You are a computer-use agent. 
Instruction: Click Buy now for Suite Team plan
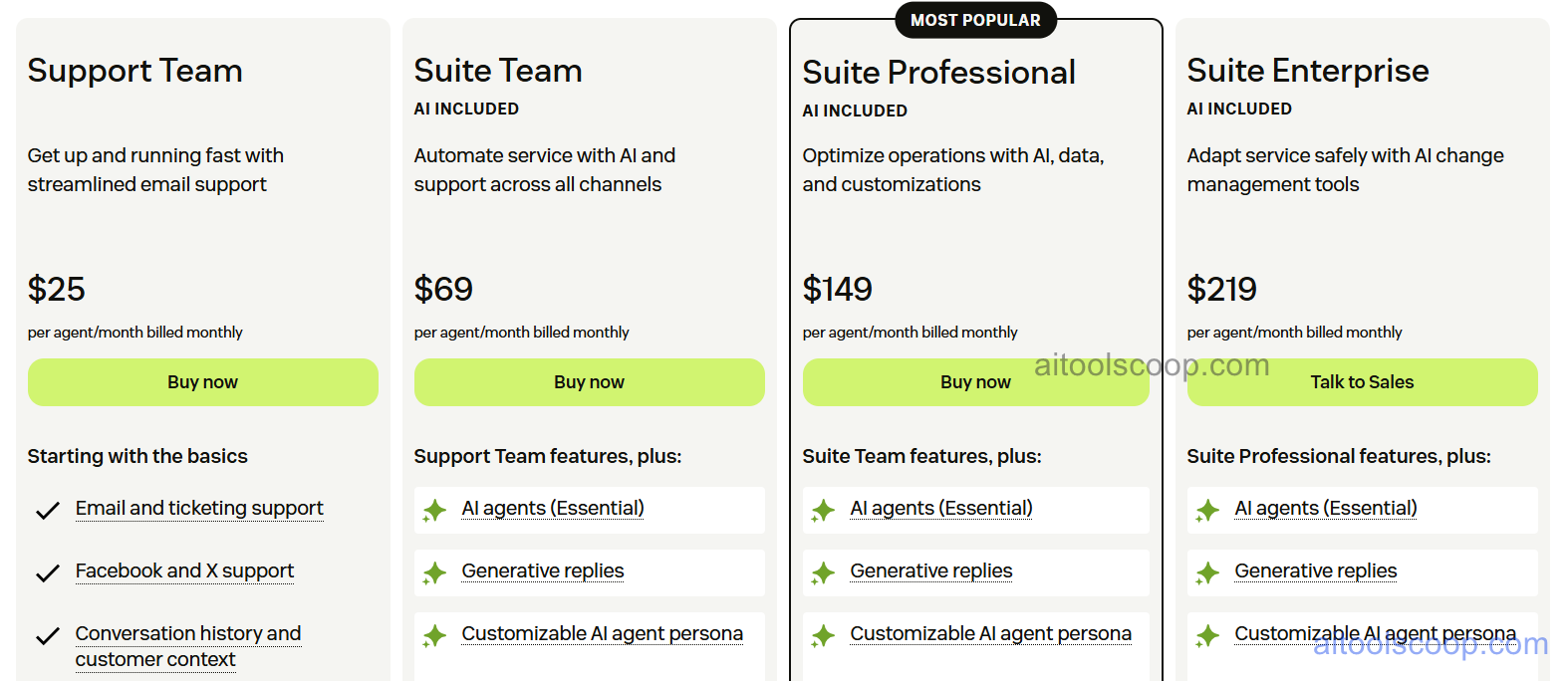pyautogui.click(x=589, y=381)
